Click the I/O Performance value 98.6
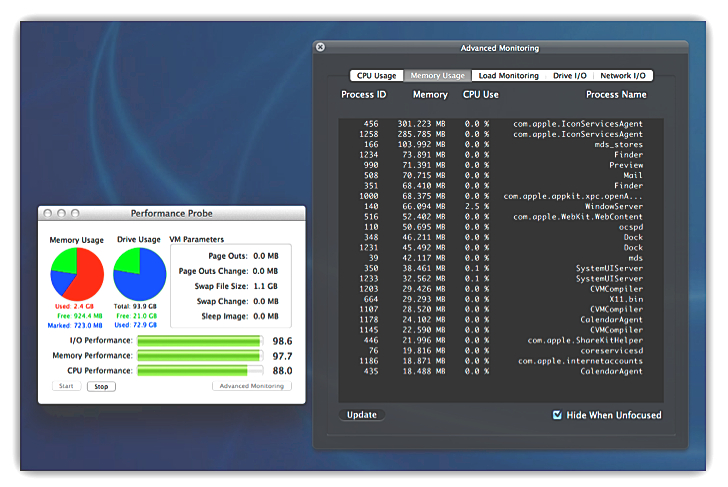 [x=282, y=341]
